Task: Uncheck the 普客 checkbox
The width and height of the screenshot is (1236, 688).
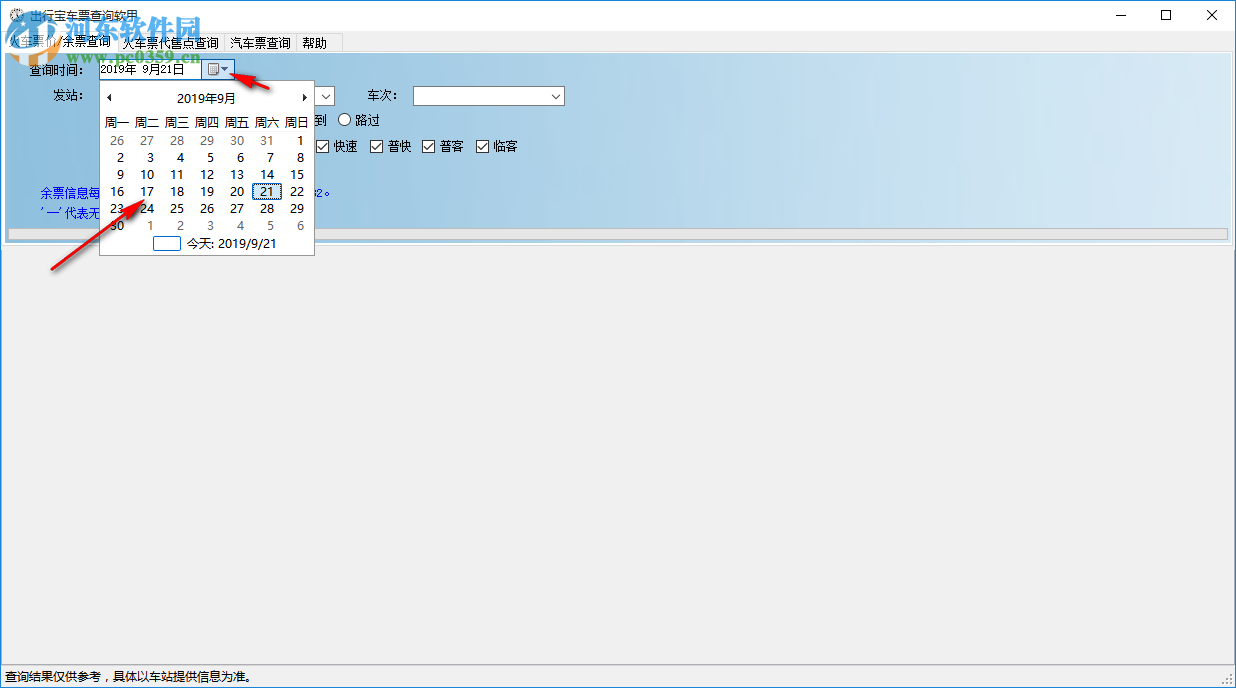Action: point(430,145)
